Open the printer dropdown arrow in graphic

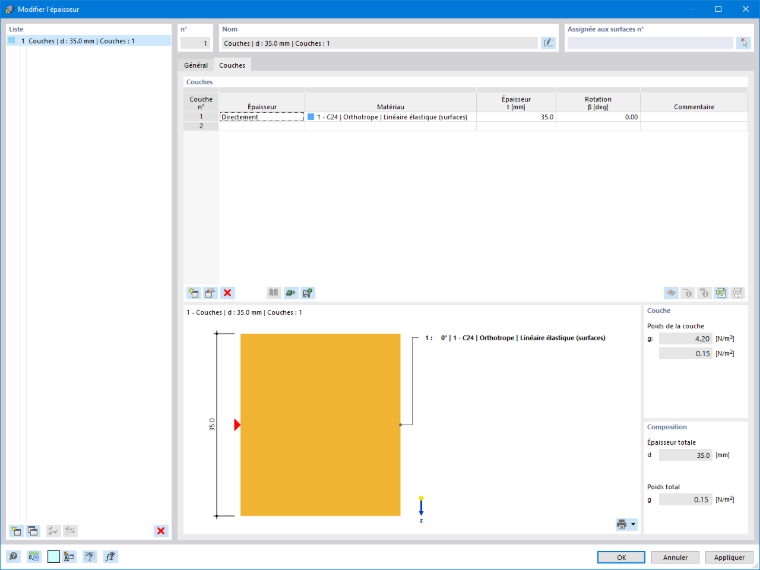[633, 524]
